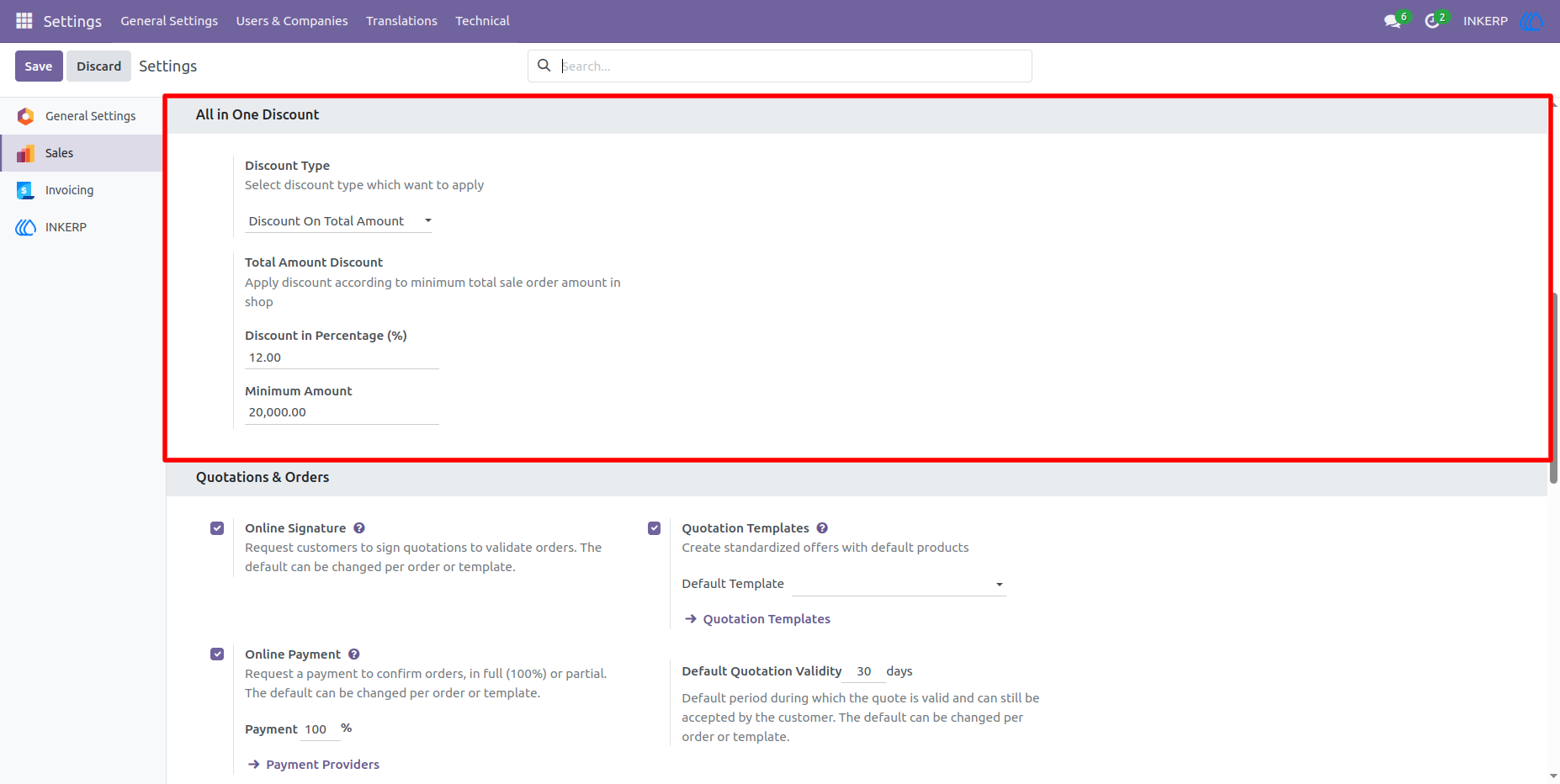Click the INKERP user avatar icon
The height and width of the screenshot is (784, 1560).
1531,21
